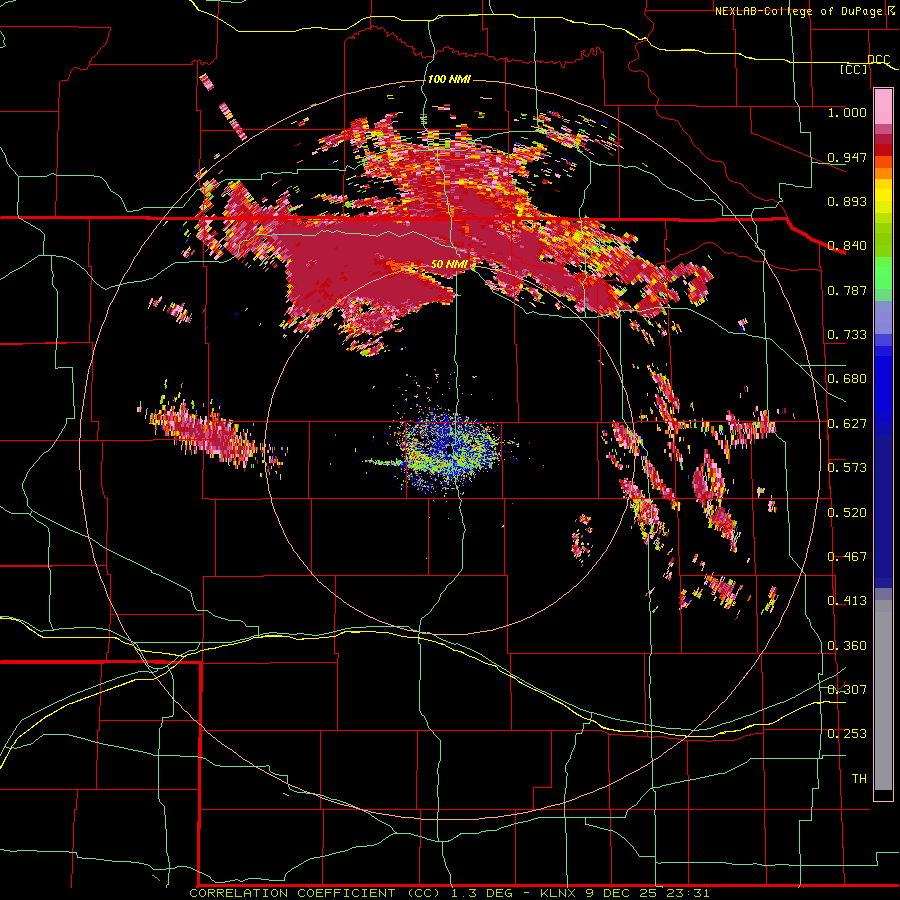
Task: Click the KLNX radar site identifier
Action: tap(560, 893)
